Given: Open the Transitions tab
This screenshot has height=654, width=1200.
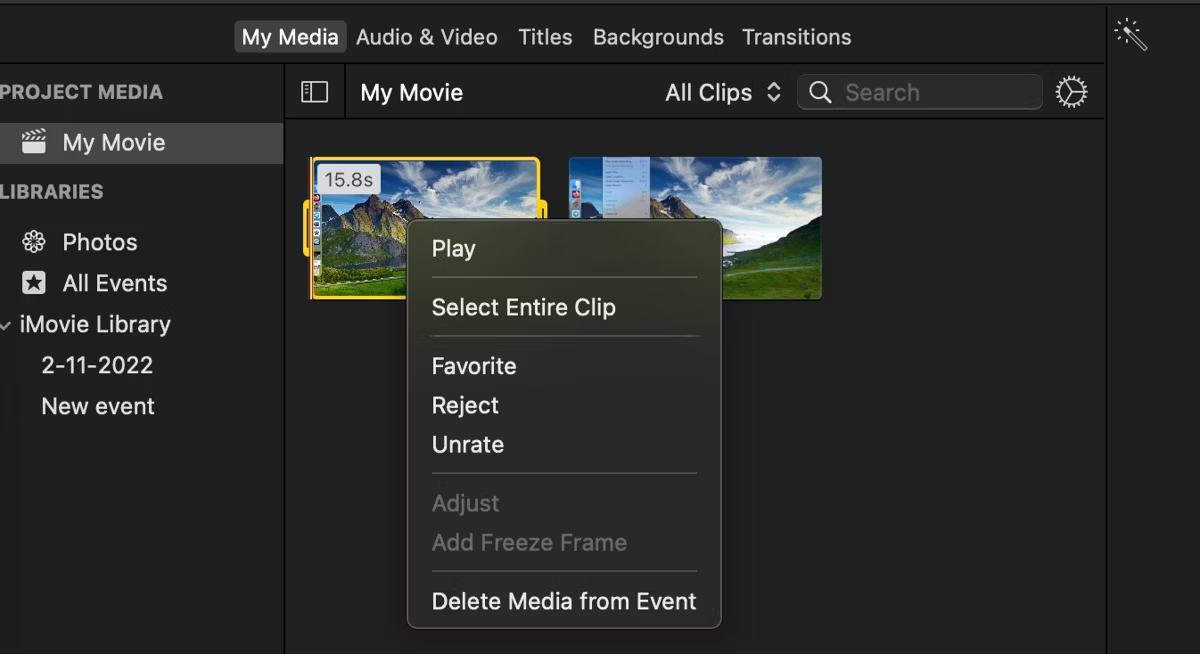Looking at the screenshot, I should click(797, 37).
